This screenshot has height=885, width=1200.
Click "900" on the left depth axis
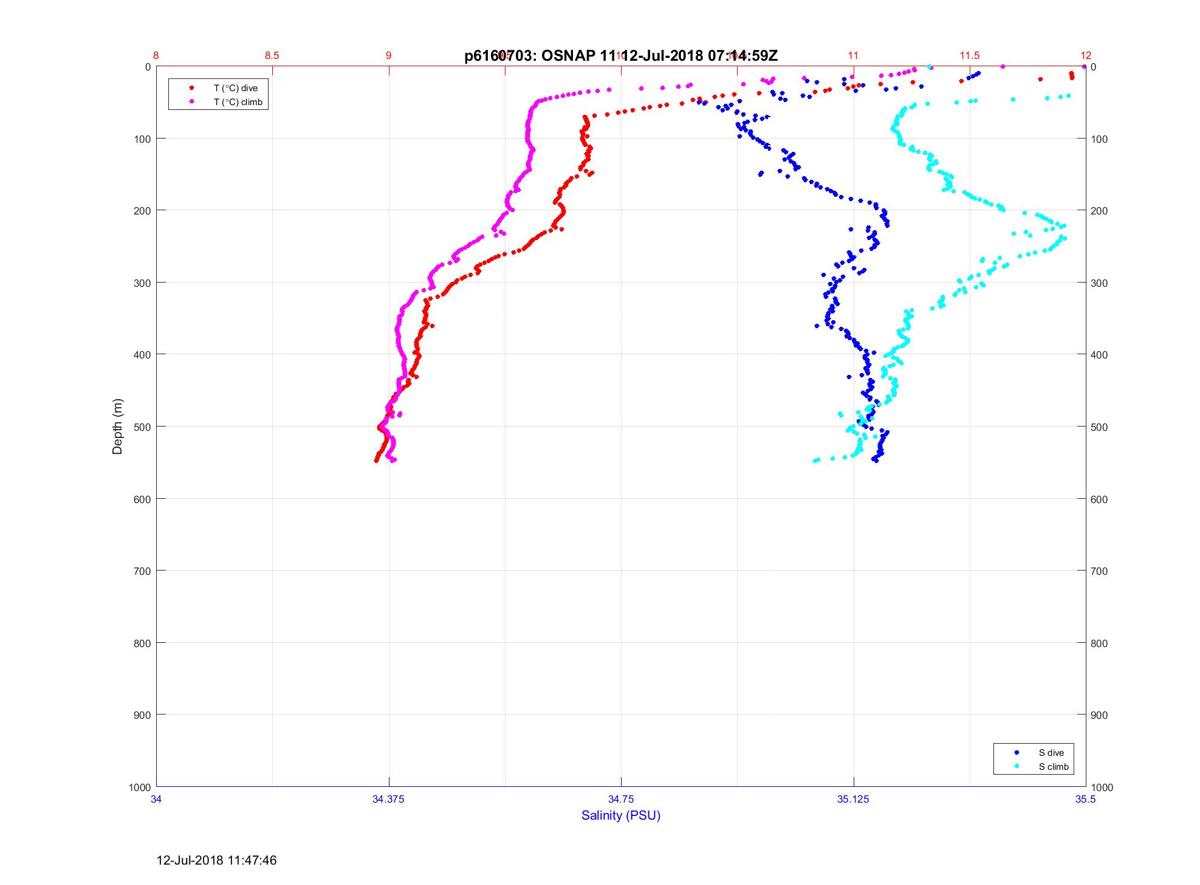[142, 715]
